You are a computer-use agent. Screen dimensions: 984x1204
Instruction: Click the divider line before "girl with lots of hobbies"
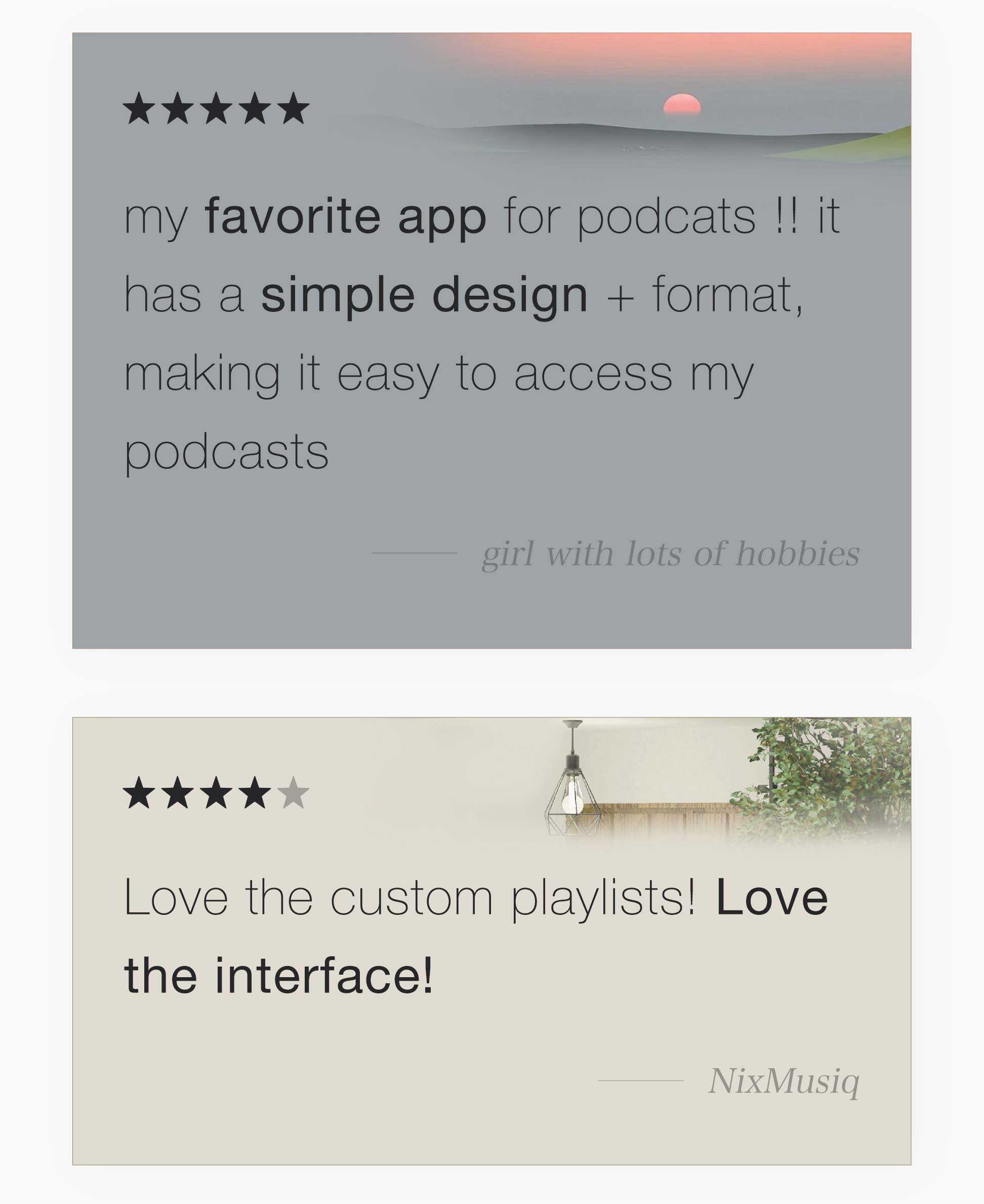tap(415, 553)
